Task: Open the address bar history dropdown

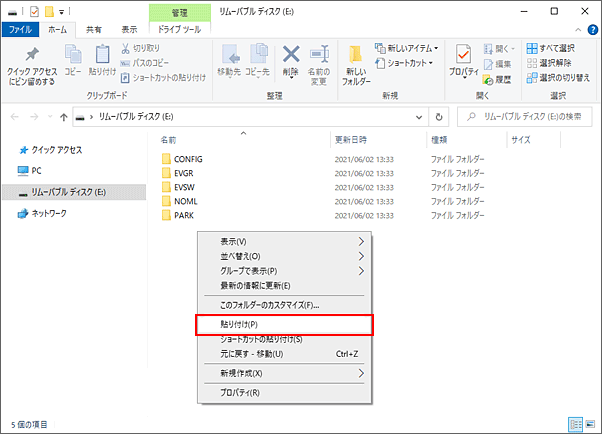Action: (420, 117)
